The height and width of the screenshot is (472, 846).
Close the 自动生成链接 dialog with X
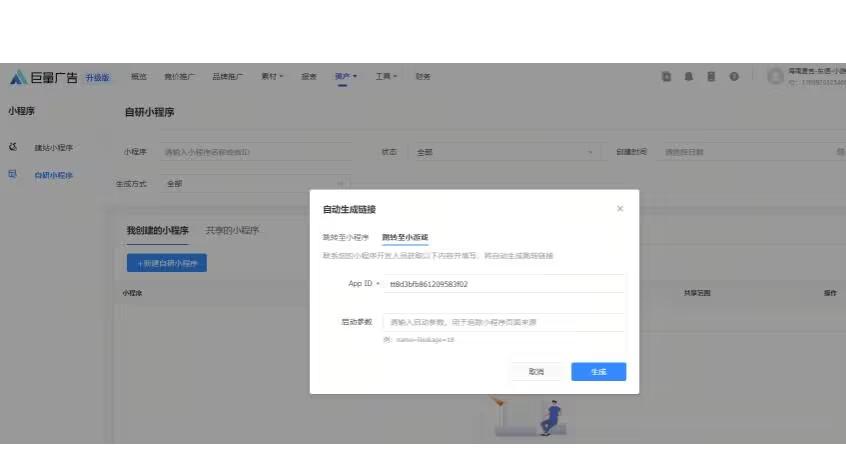tap(620, 208)
